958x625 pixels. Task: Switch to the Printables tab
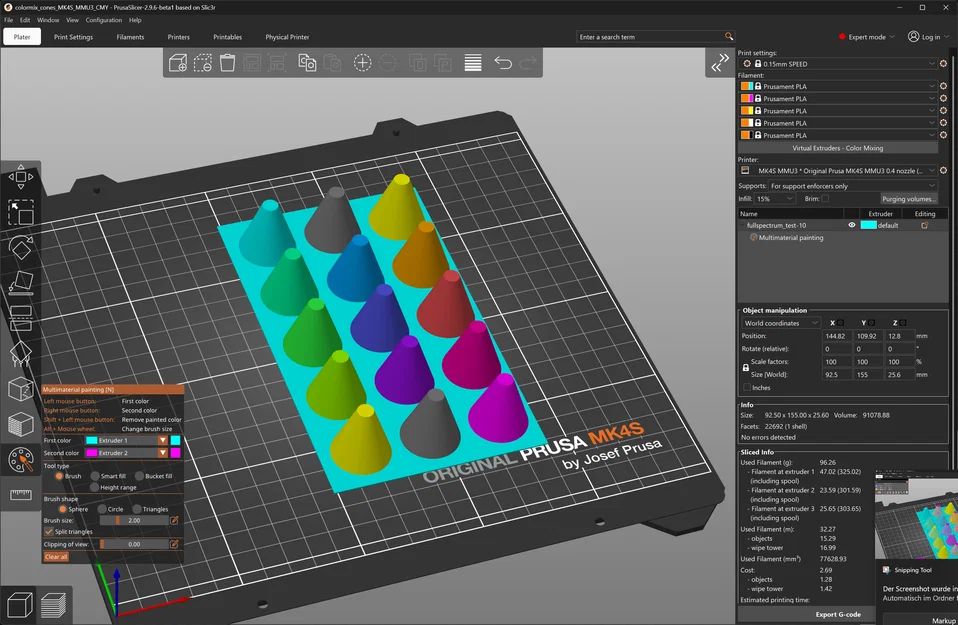(x=227, y=37)
